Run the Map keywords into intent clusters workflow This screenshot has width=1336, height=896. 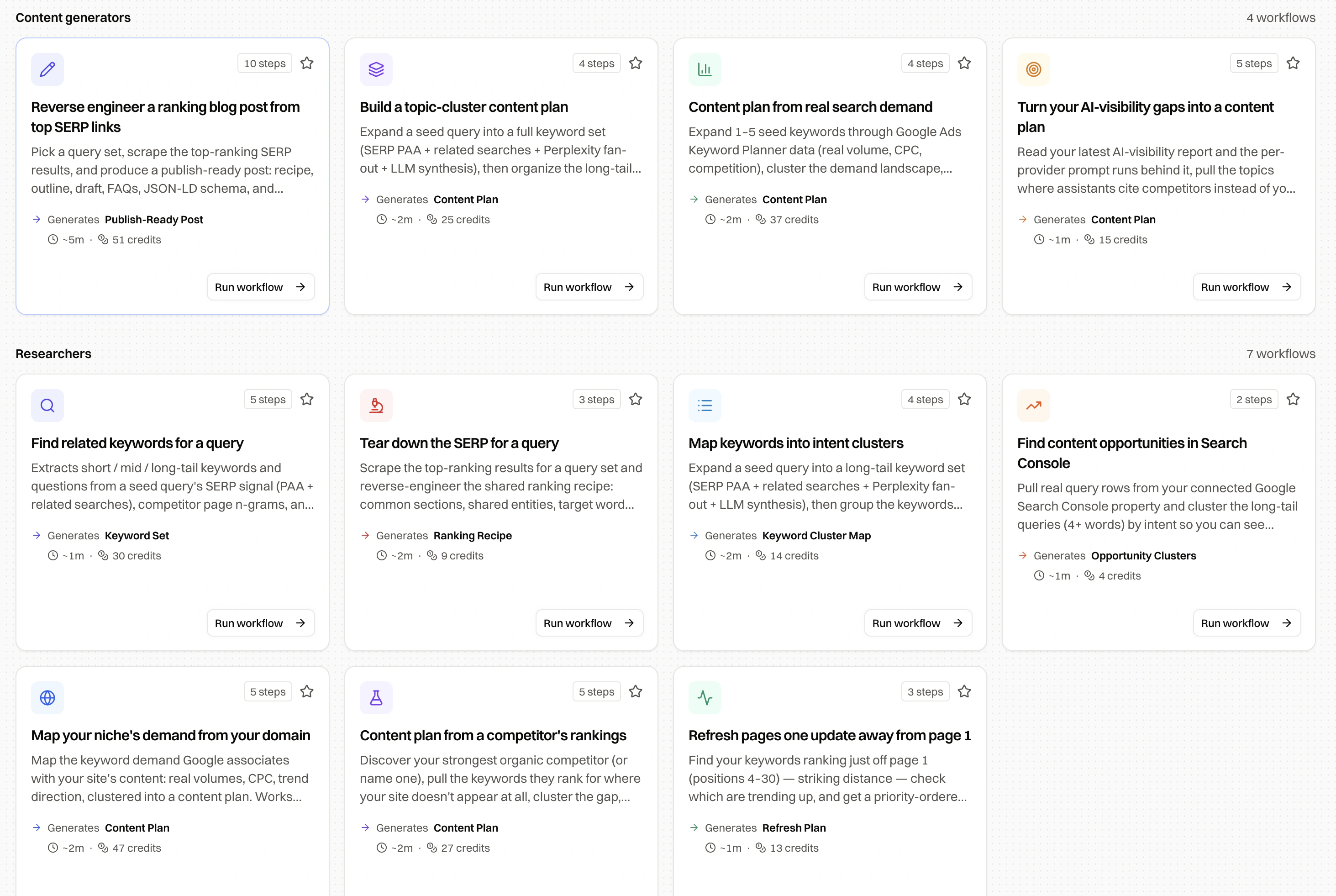pyautogui.click(x=918, y=623)
